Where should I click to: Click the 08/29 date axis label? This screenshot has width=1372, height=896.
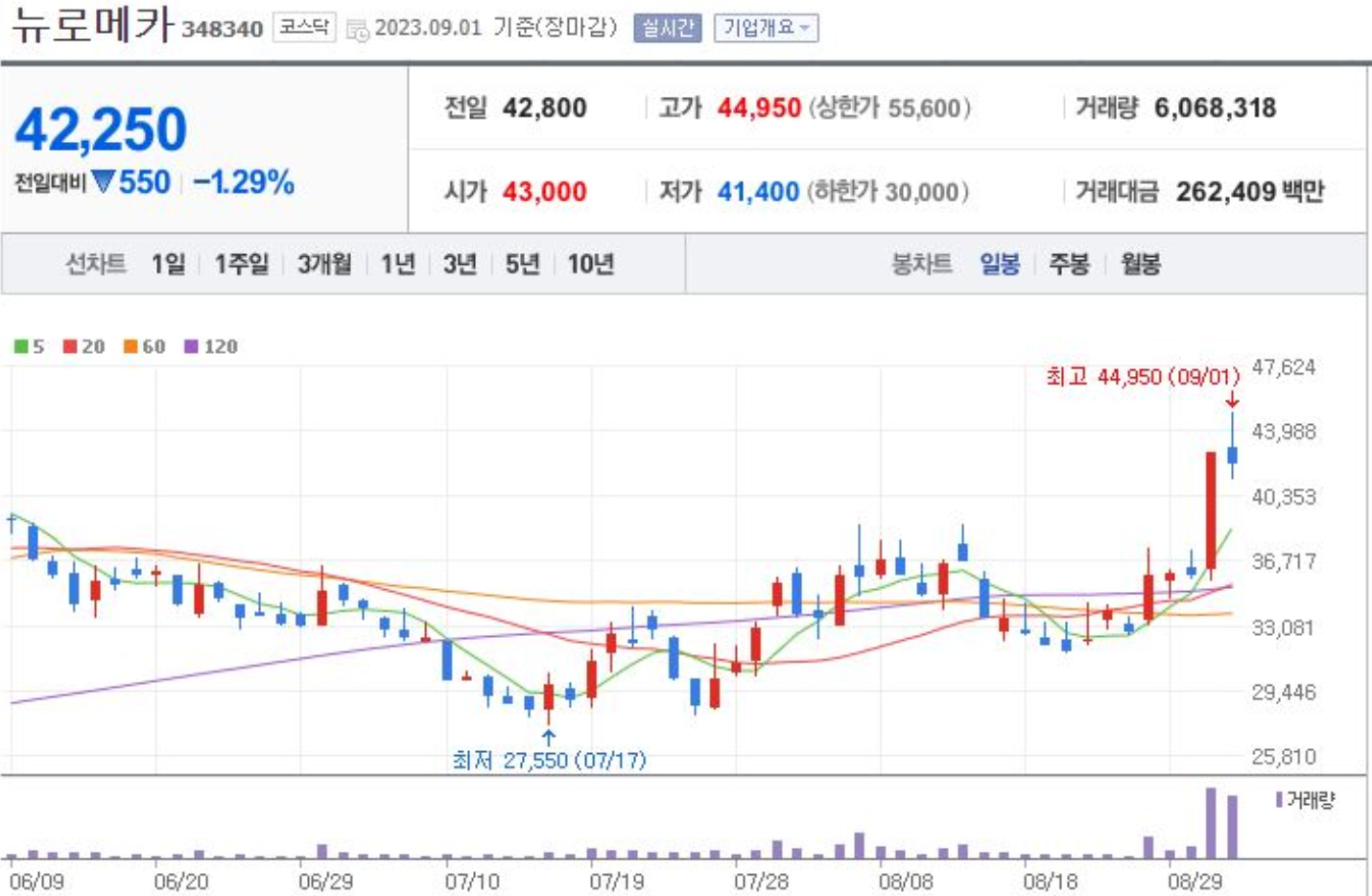click(x=1195, y=881)
